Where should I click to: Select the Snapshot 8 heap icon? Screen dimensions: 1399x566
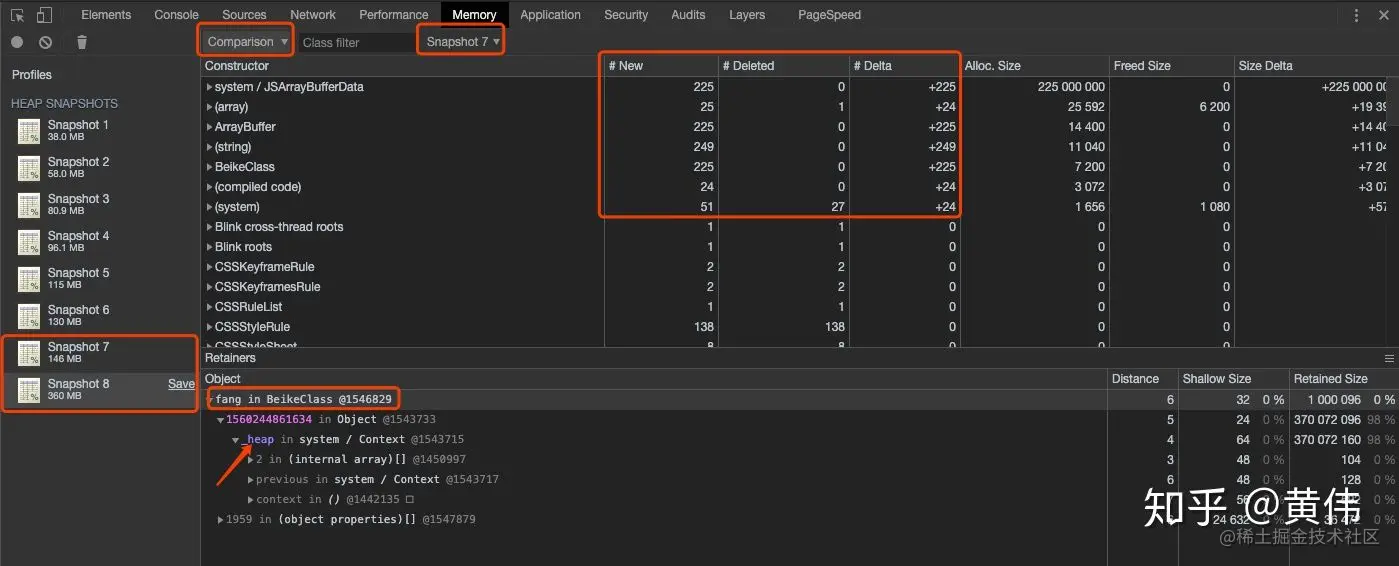pos(29,390)
